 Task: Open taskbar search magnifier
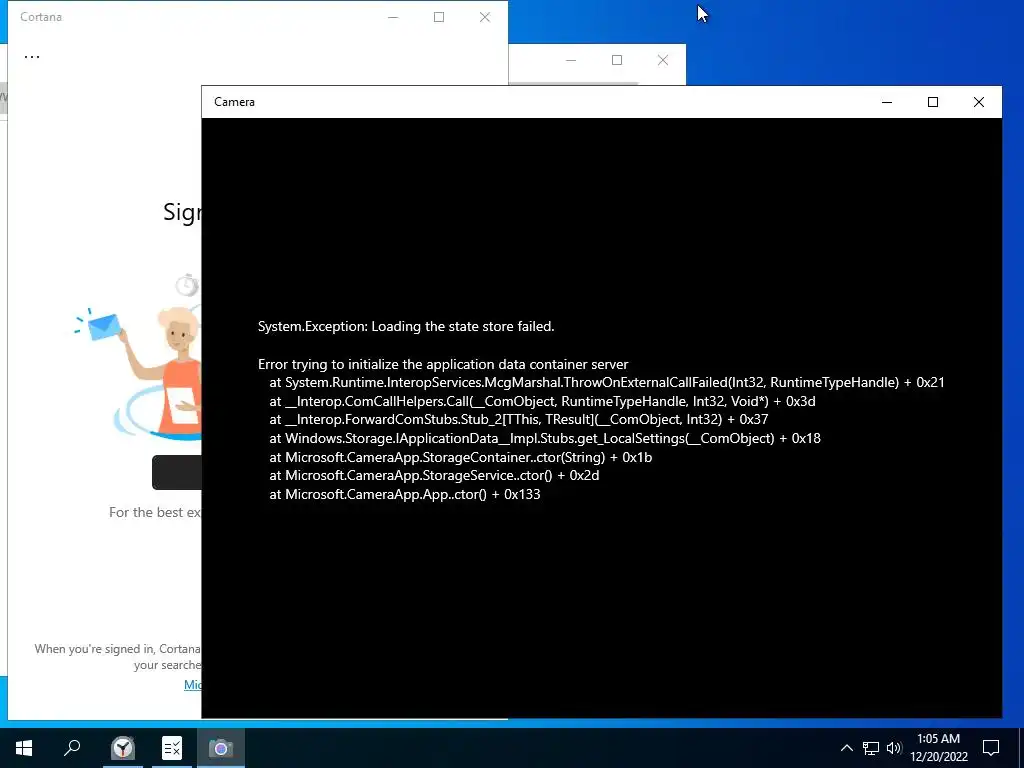coord(72,748)
